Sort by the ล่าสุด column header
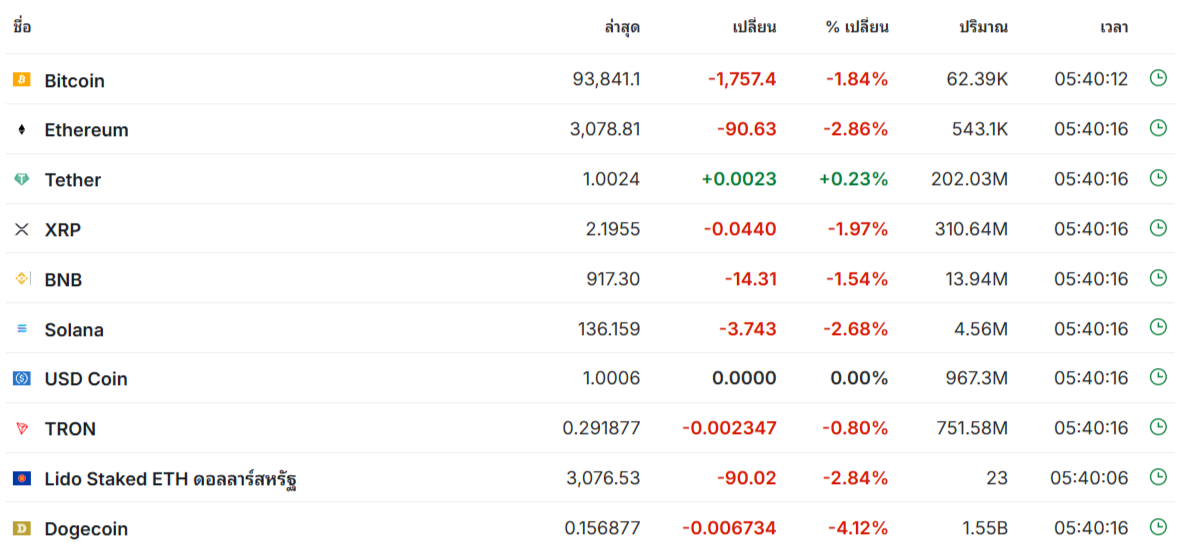Image resolution: width=1177 pixels, height=547 pixels. (622, 27)
